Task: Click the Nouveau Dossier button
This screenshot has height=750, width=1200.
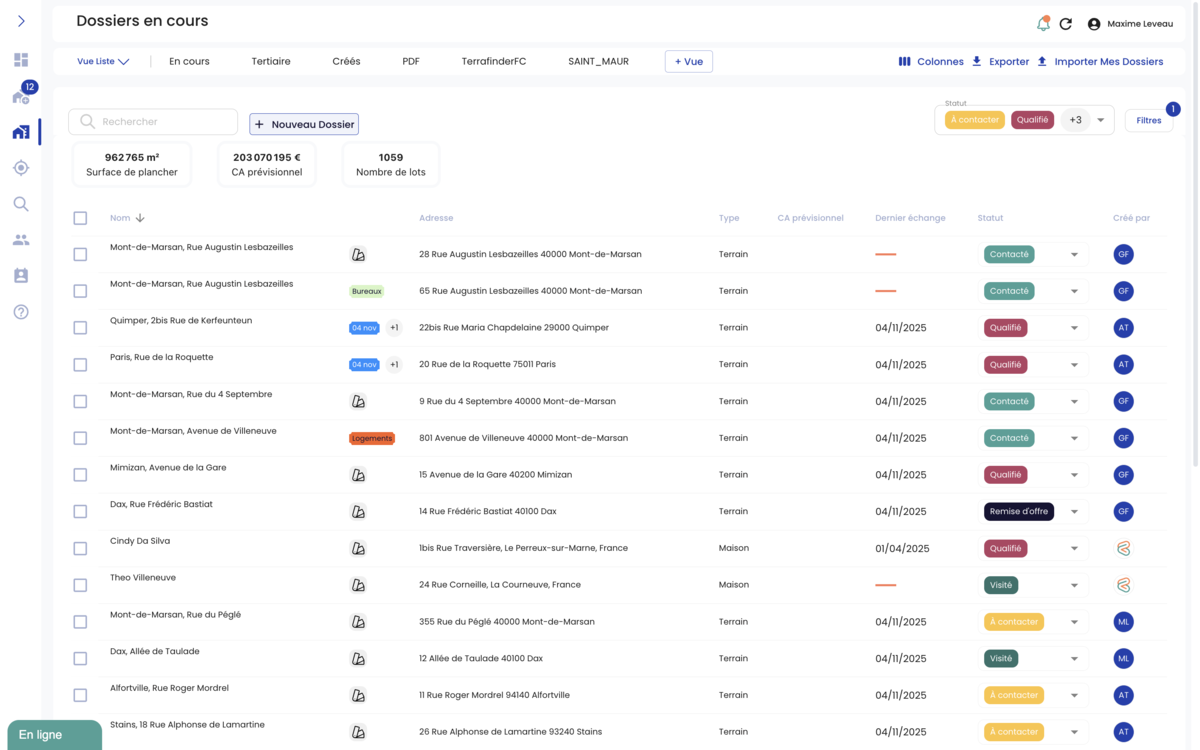Action: (303, 124)
